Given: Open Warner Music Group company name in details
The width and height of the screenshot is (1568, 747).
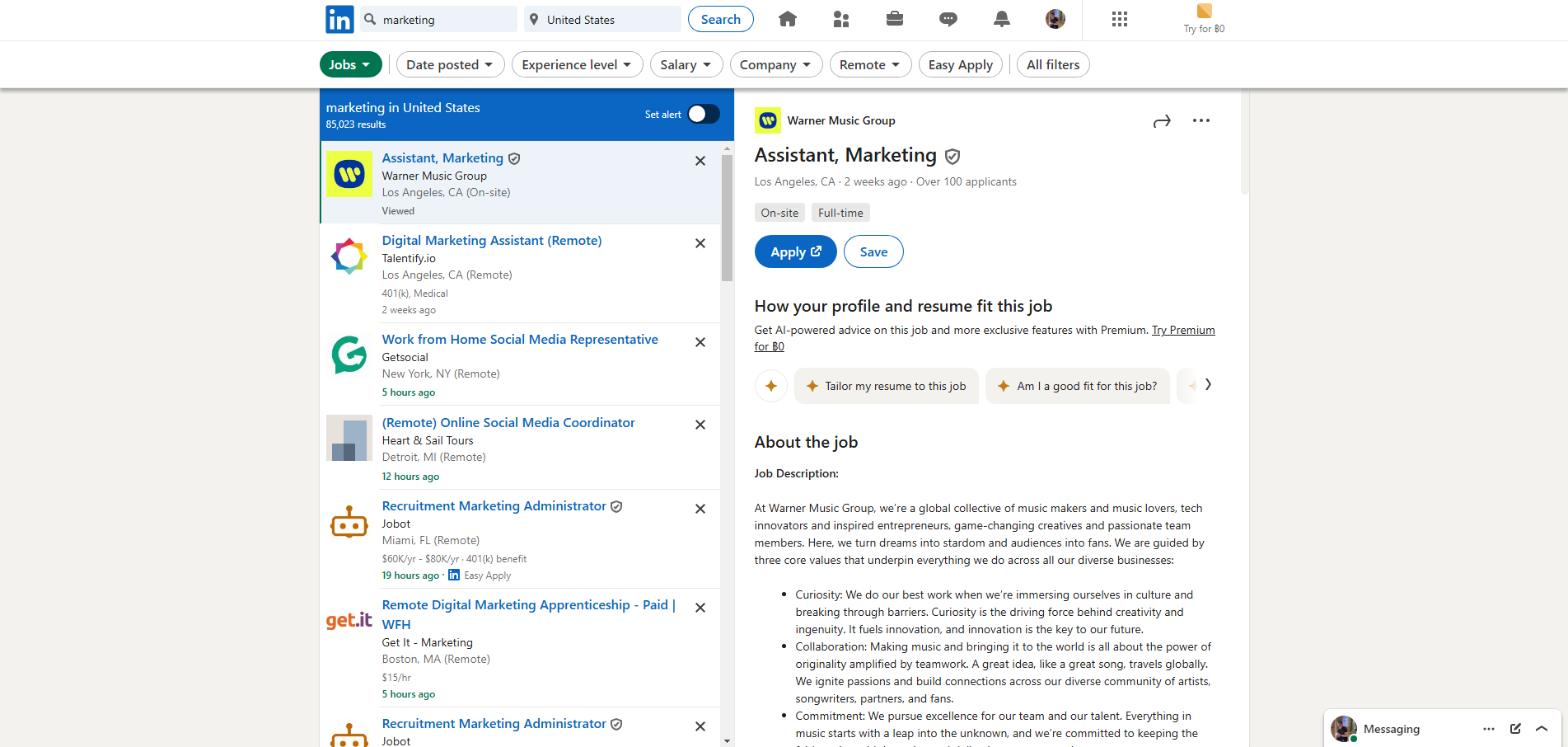Looking at the screenshot, I should [x=841, y=120].
